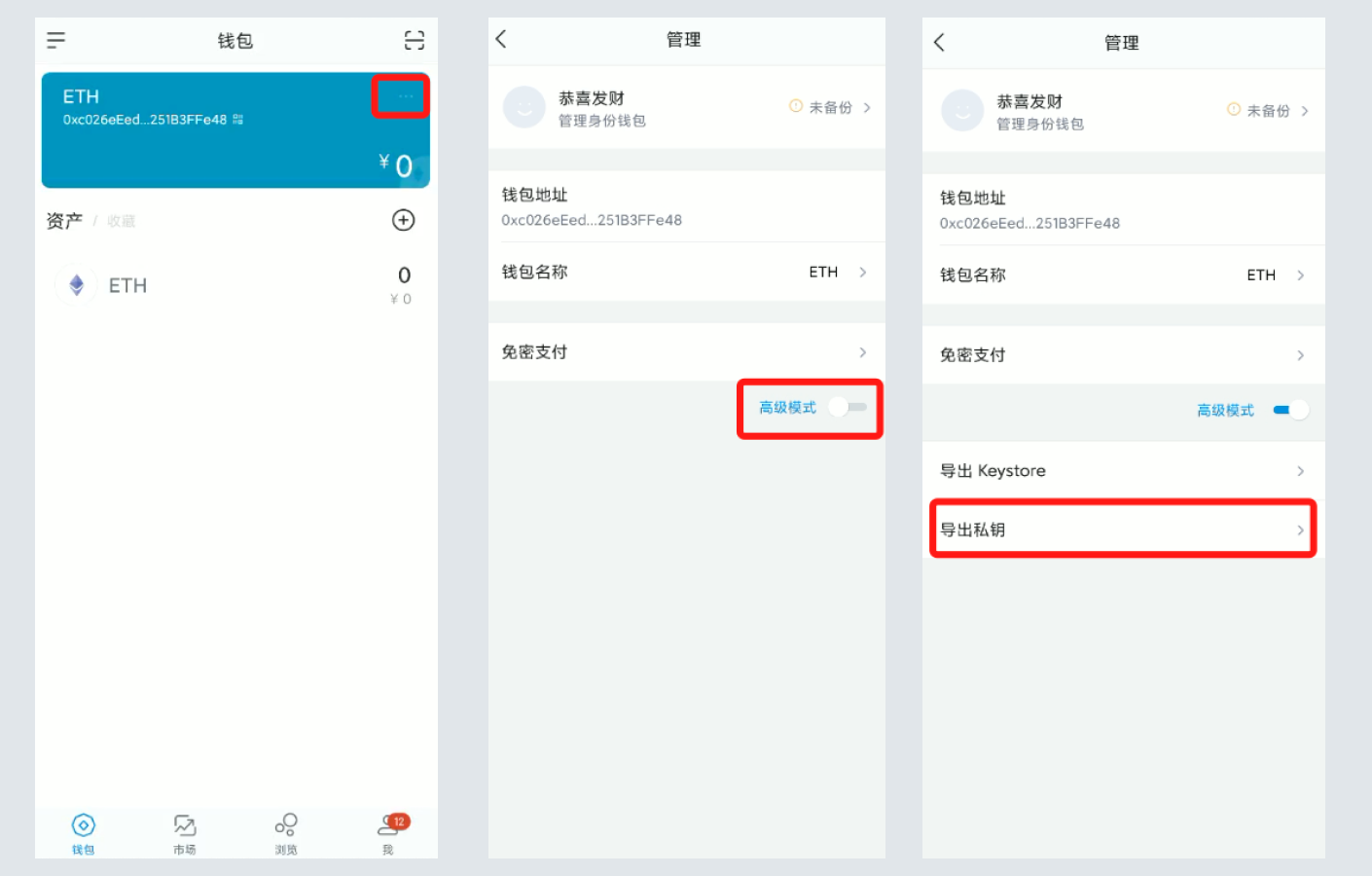Open 免密支付 chevron in right screen

point(1300,355)
